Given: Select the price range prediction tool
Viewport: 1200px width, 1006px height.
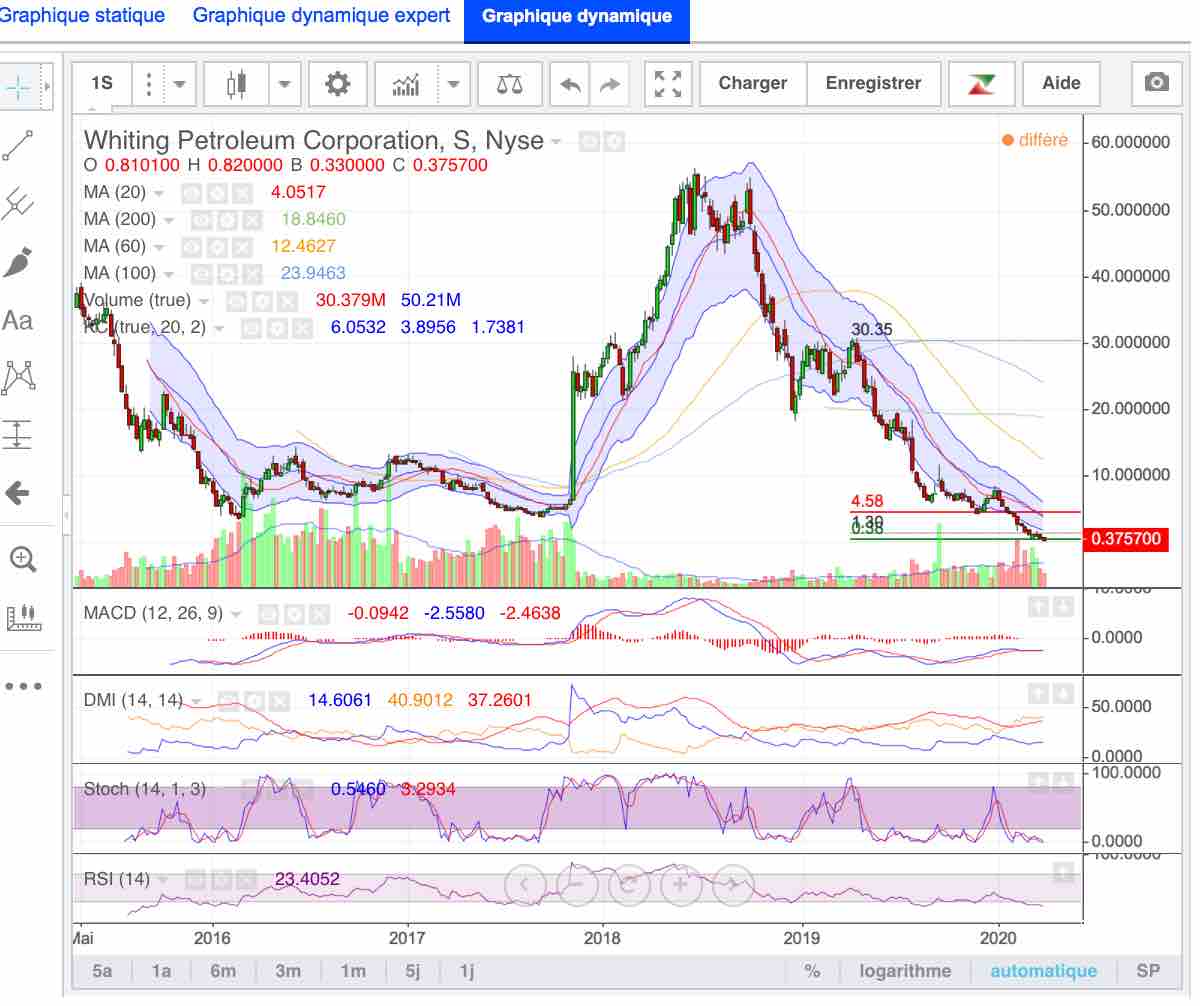Looking at the screenshot, I should [x=18, y=435].
